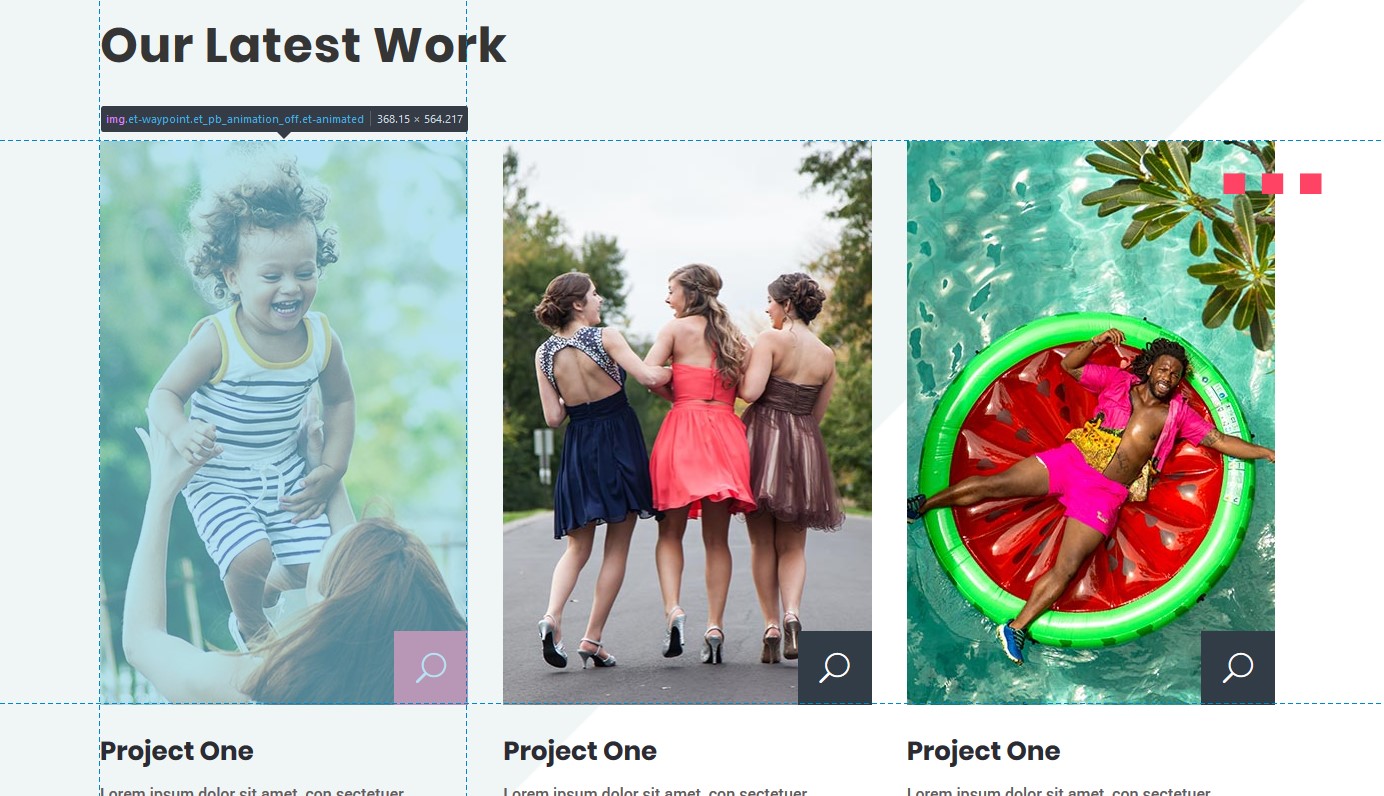
Task: Open the Project One title under the women photo
Action: click(x=580, y=751)
